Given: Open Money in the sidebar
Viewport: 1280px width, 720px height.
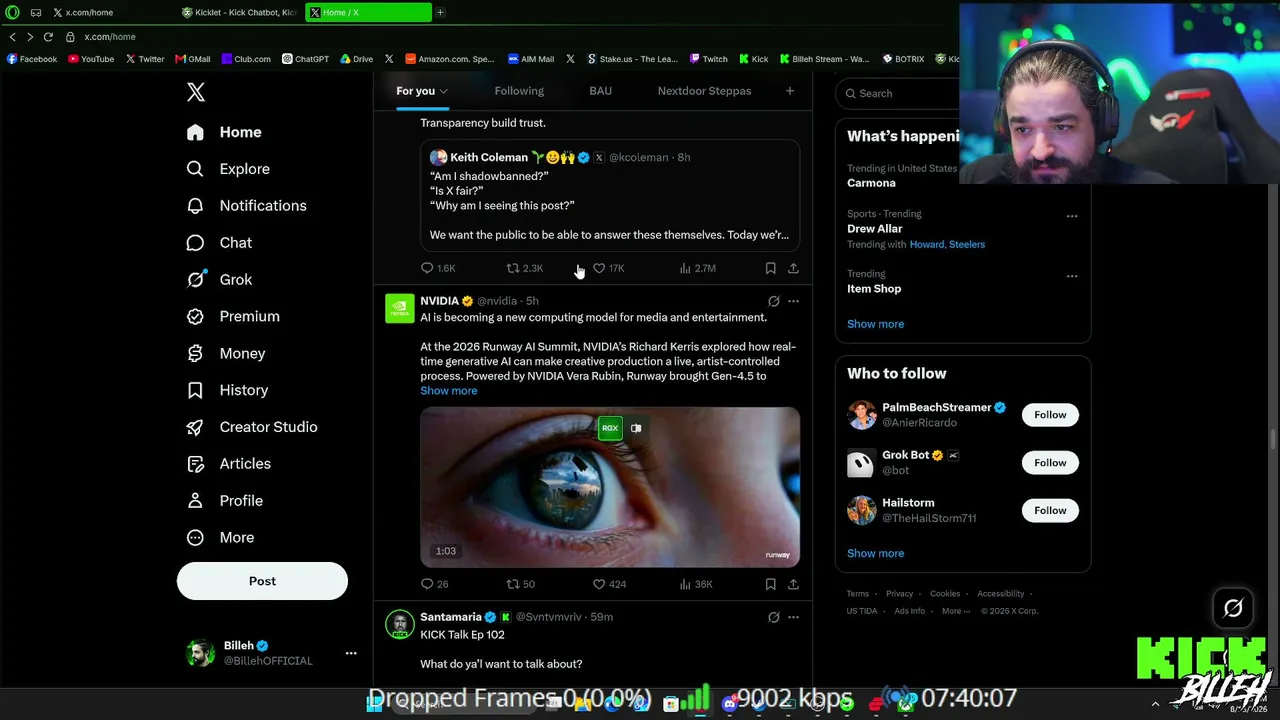Looking at the screenshot, I should (x=227, y=353).
